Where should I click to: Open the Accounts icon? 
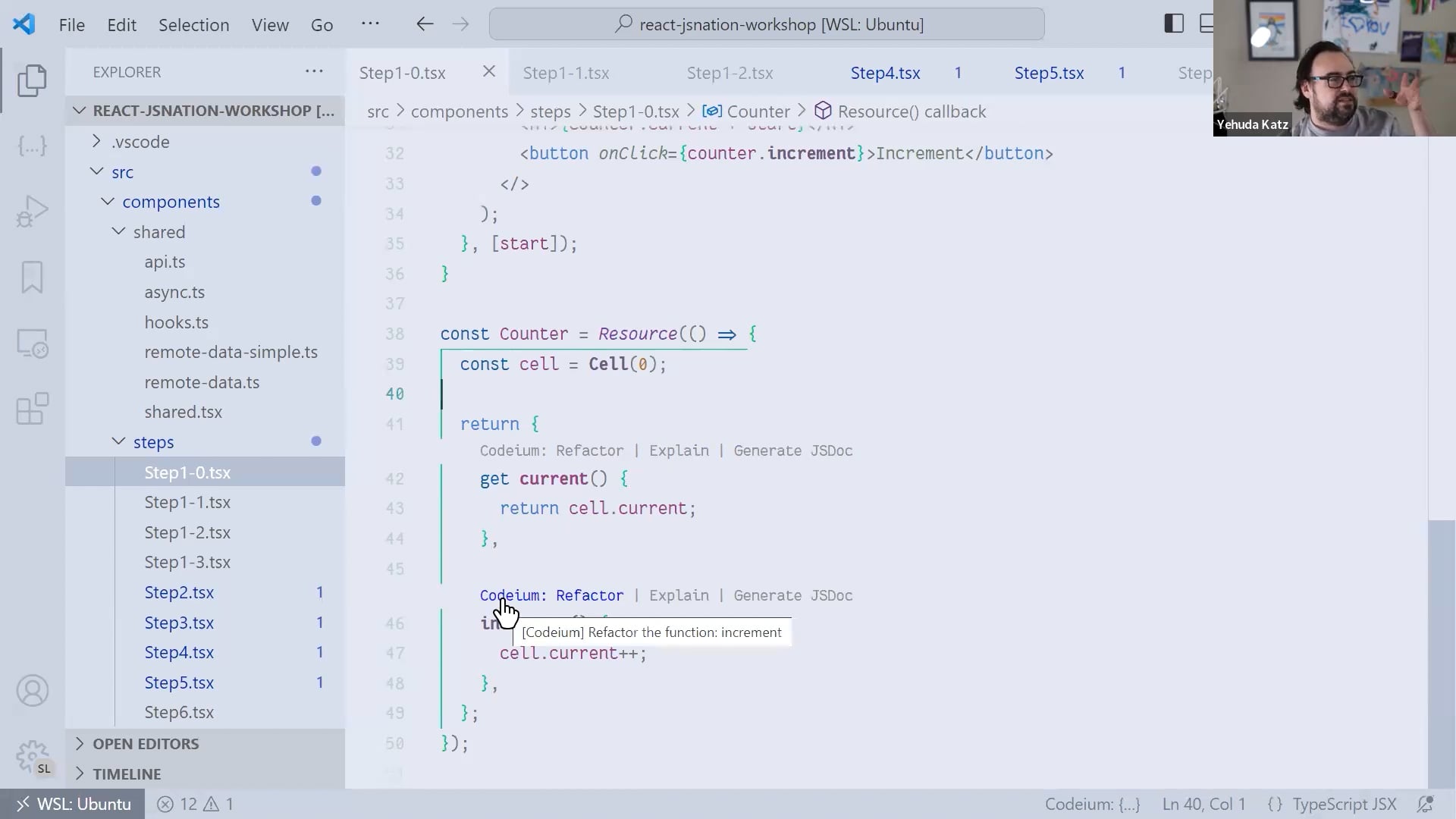(32, 691)
